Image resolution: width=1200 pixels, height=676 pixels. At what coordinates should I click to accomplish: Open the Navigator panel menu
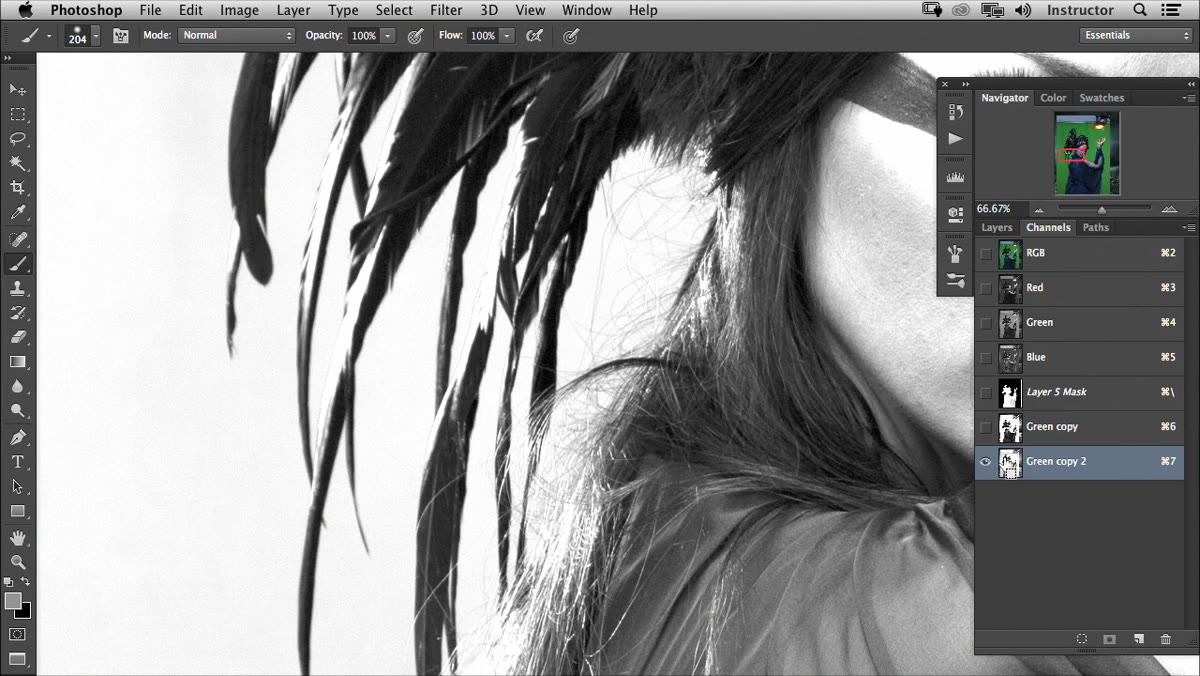[x=1188, y=98]
